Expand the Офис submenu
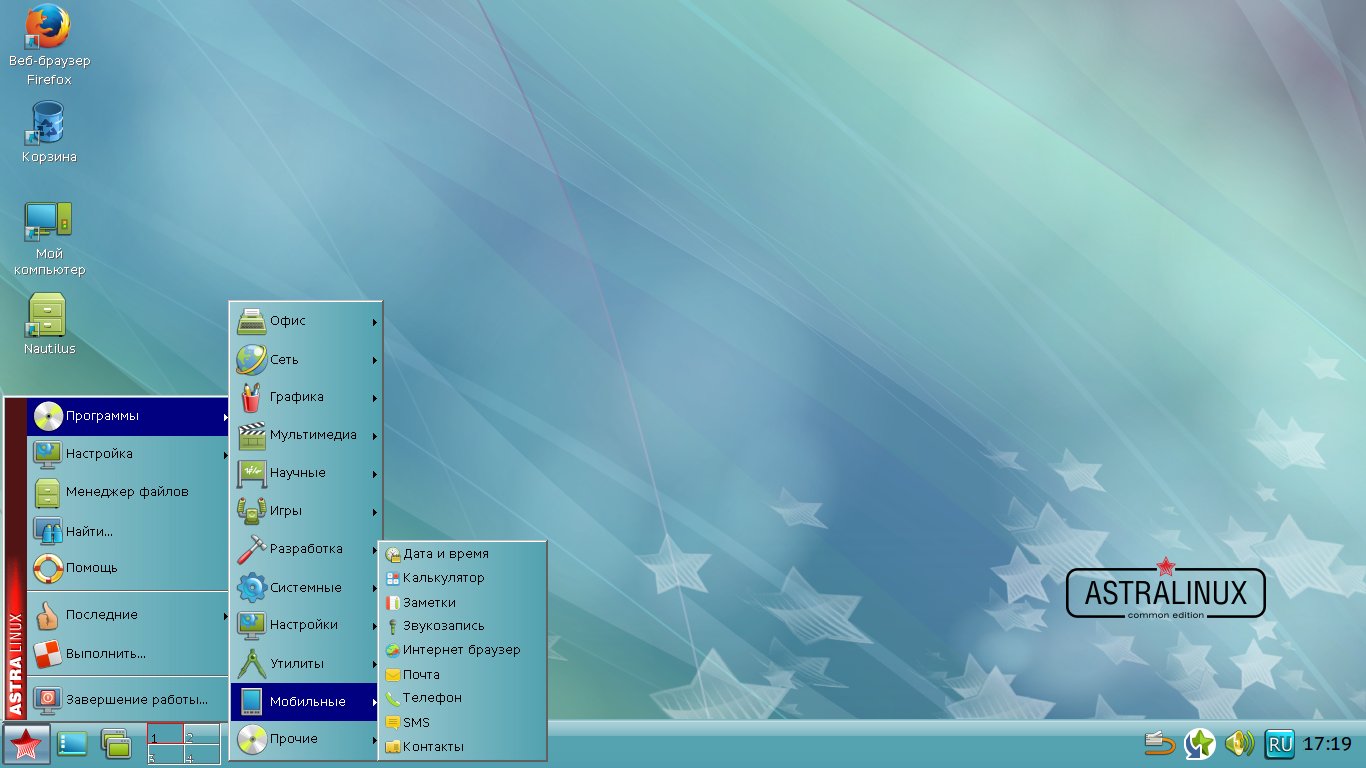The height and width of the screenshot is (768, 1366). pyautogui.click(x=305, y=322)
